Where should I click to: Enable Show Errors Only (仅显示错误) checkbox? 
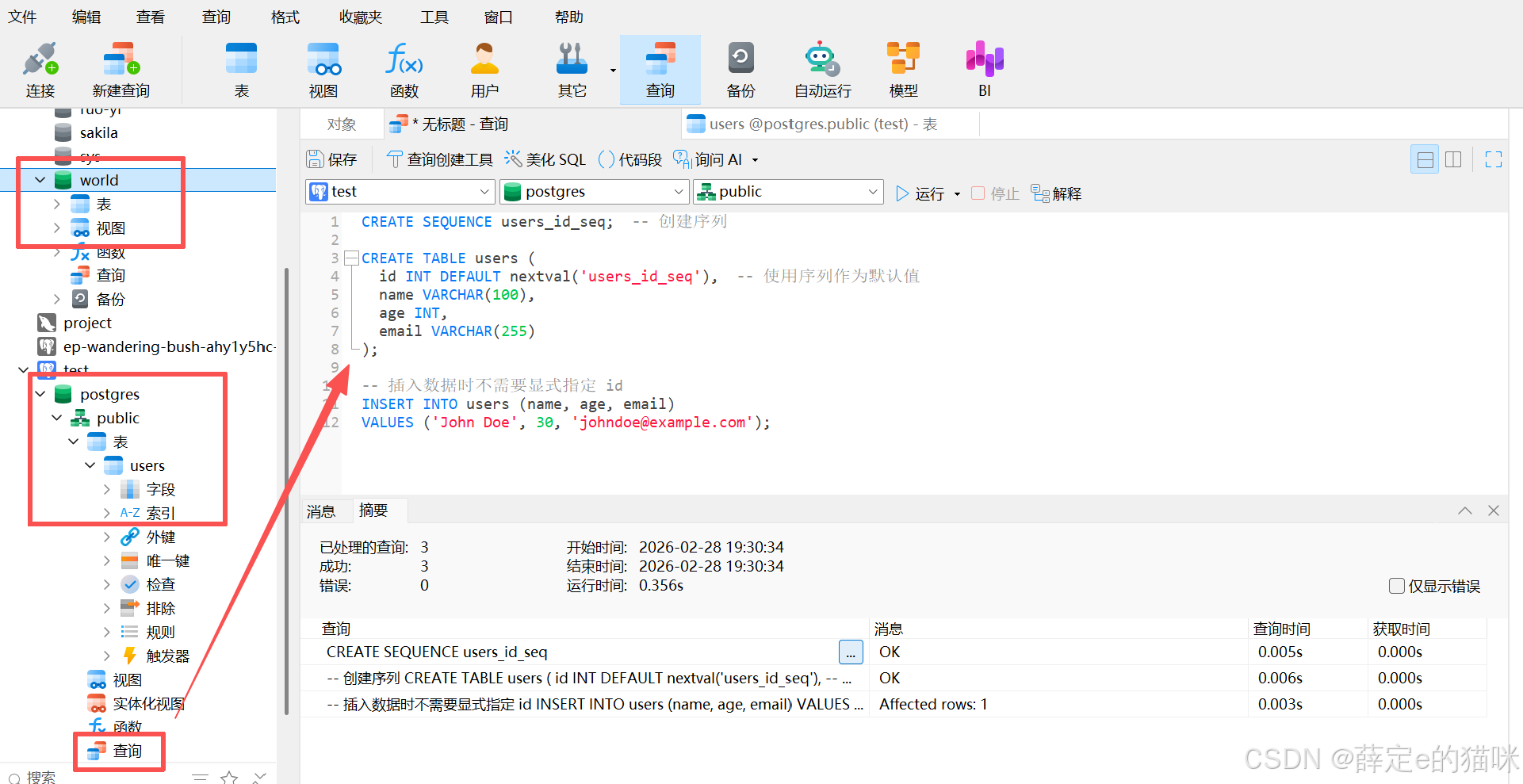(1397, 586)
